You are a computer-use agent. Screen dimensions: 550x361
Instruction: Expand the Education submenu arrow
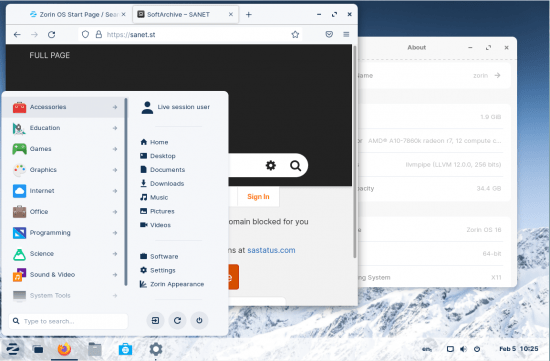click(115, 128)
